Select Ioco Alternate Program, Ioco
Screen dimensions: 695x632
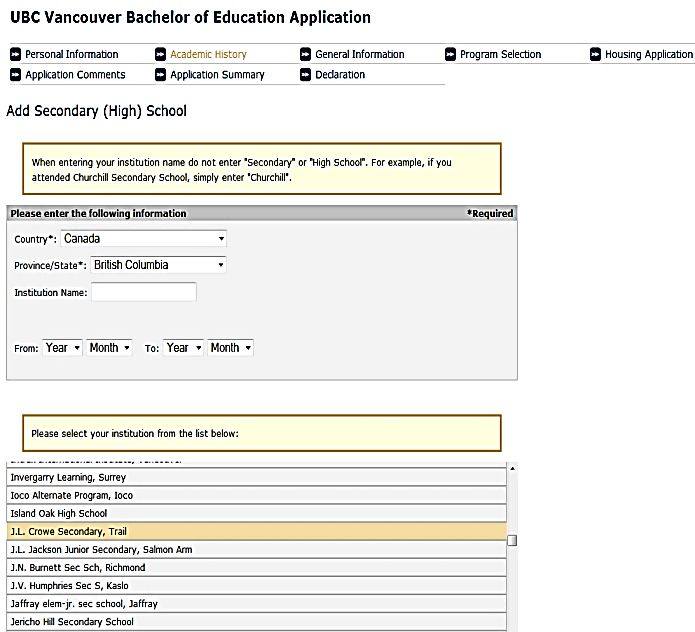(257, 495)
